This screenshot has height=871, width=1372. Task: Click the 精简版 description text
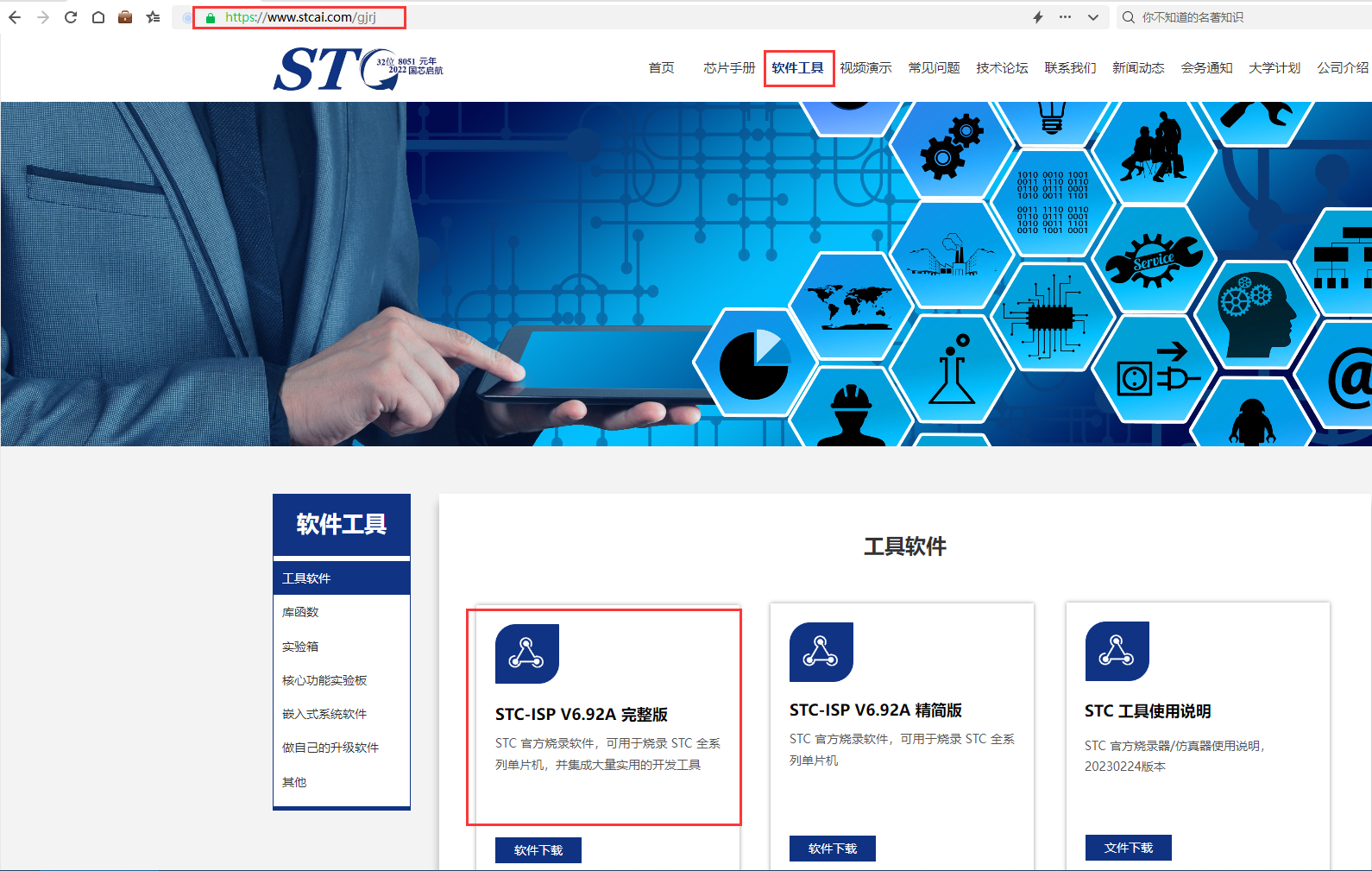tap(902, 749)
